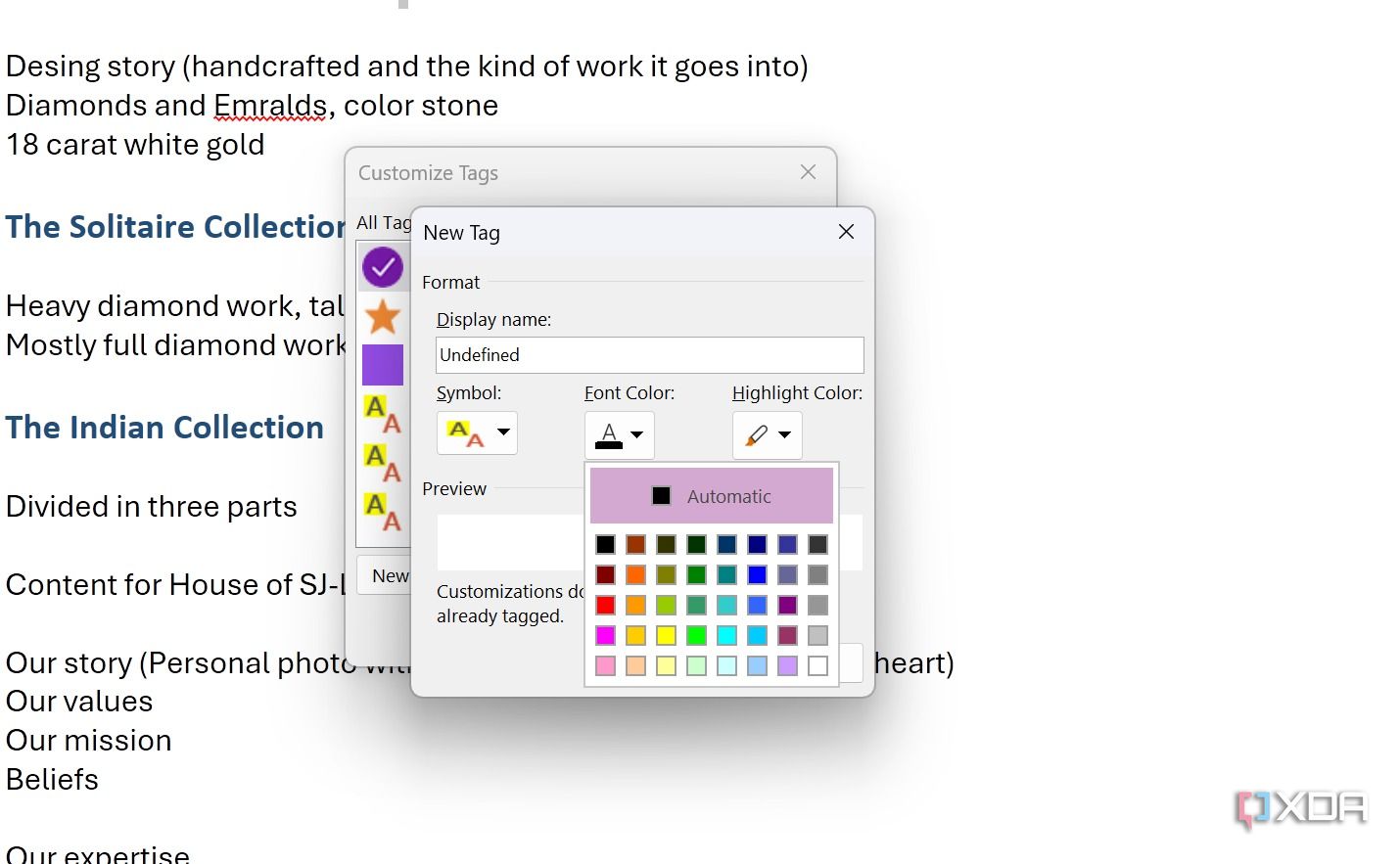
Task: Close the New Tag dialog
Action: coord(847,232)
